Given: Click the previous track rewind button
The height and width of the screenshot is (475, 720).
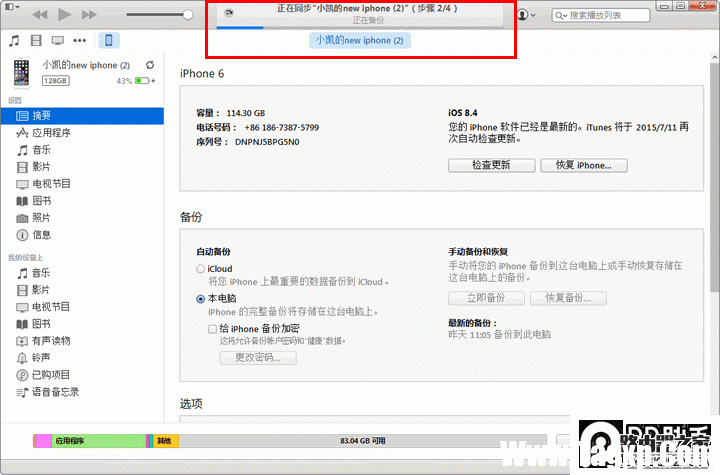Looking at the screenshot, I should click(40, 15).
